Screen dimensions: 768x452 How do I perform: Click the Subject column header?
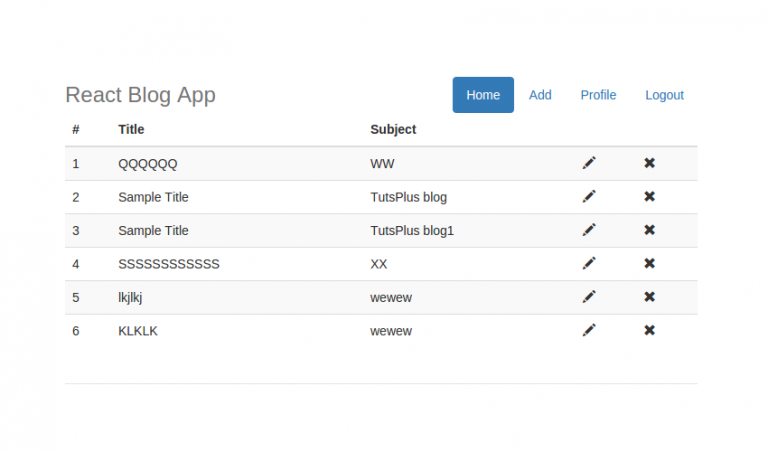coord(393,129)
